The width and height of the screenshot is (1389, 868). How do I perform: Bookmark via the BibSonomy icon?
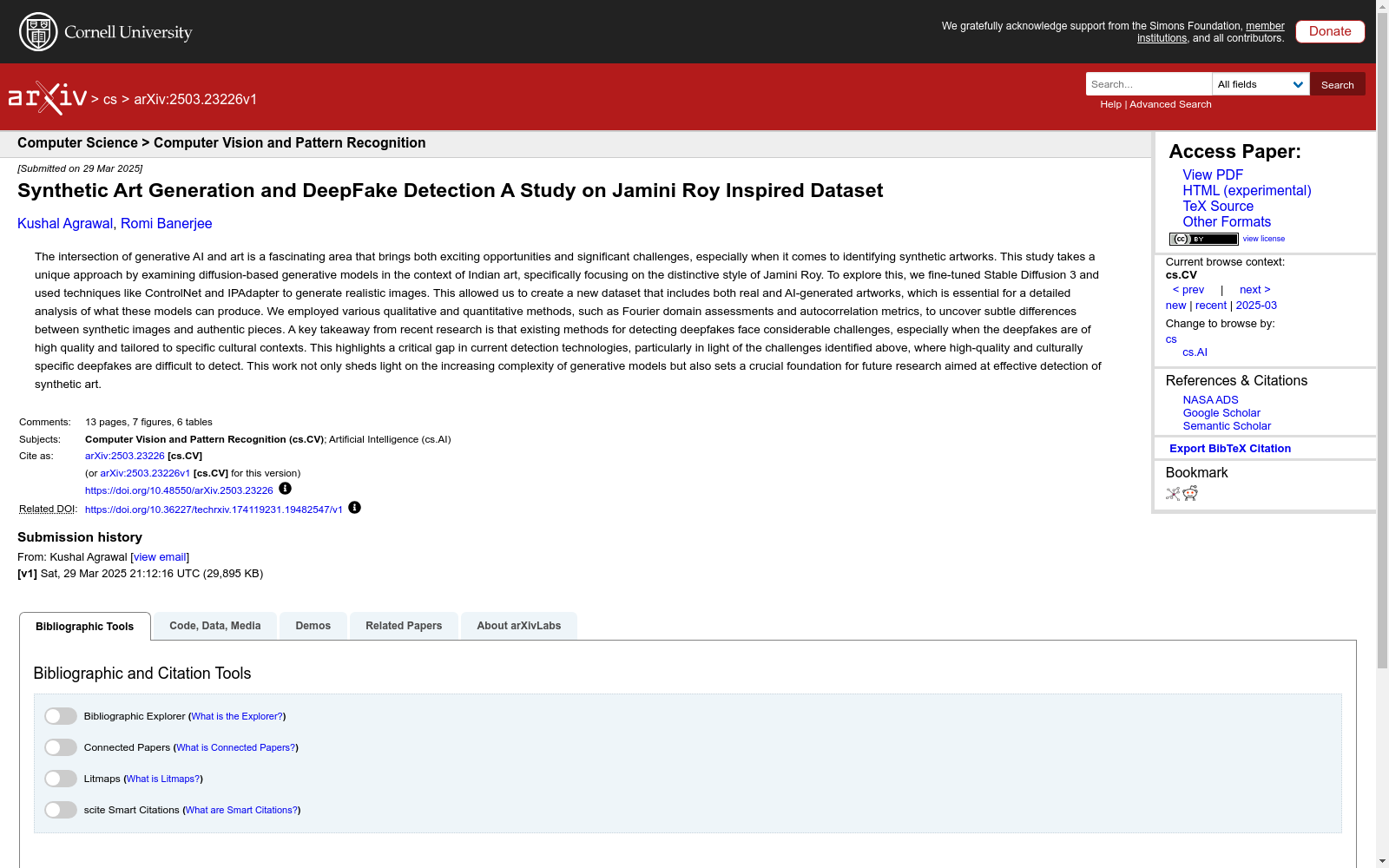(1173, 494)
